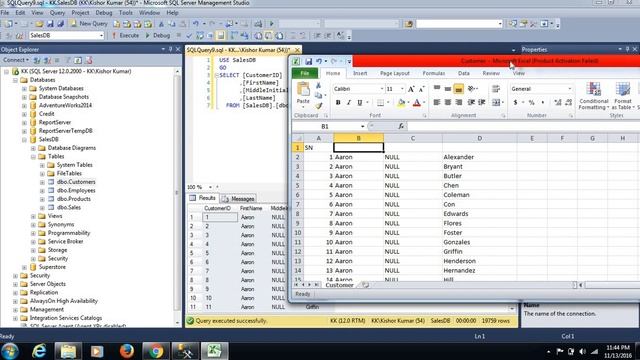This screenshot has height=360, width=640.
Task: Click the SSMS Undo toolbar icon
Action: (x=196, y=24)
